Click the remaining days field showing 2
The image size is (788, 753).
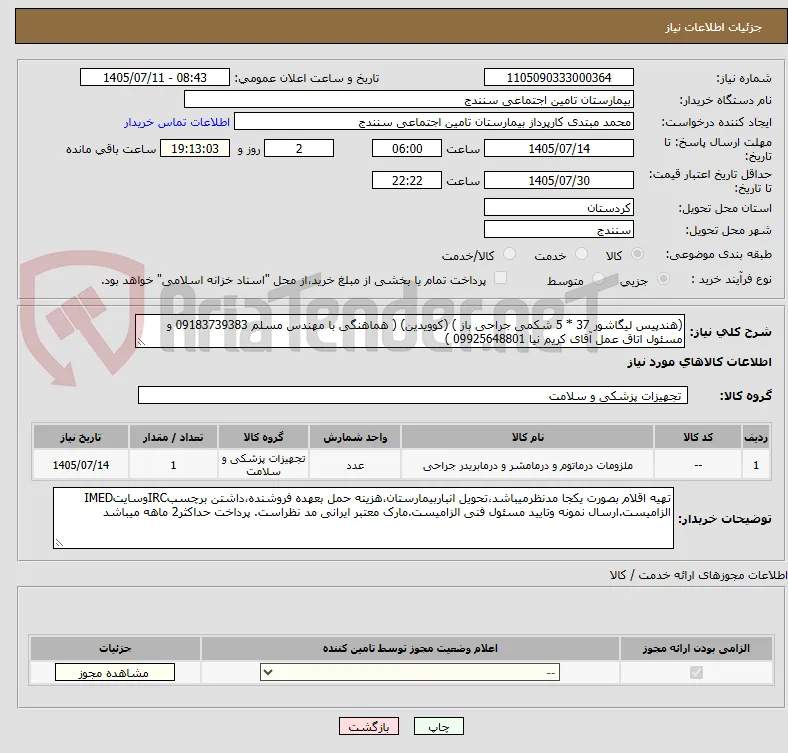tap(299, 148)
